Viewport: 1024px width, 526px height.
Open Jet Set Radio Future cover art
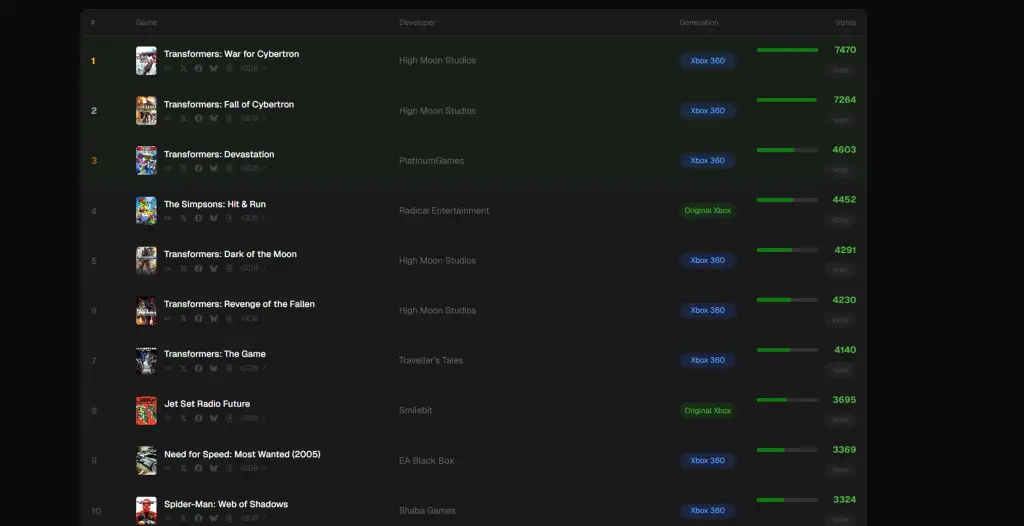click(x=146, y=410)
